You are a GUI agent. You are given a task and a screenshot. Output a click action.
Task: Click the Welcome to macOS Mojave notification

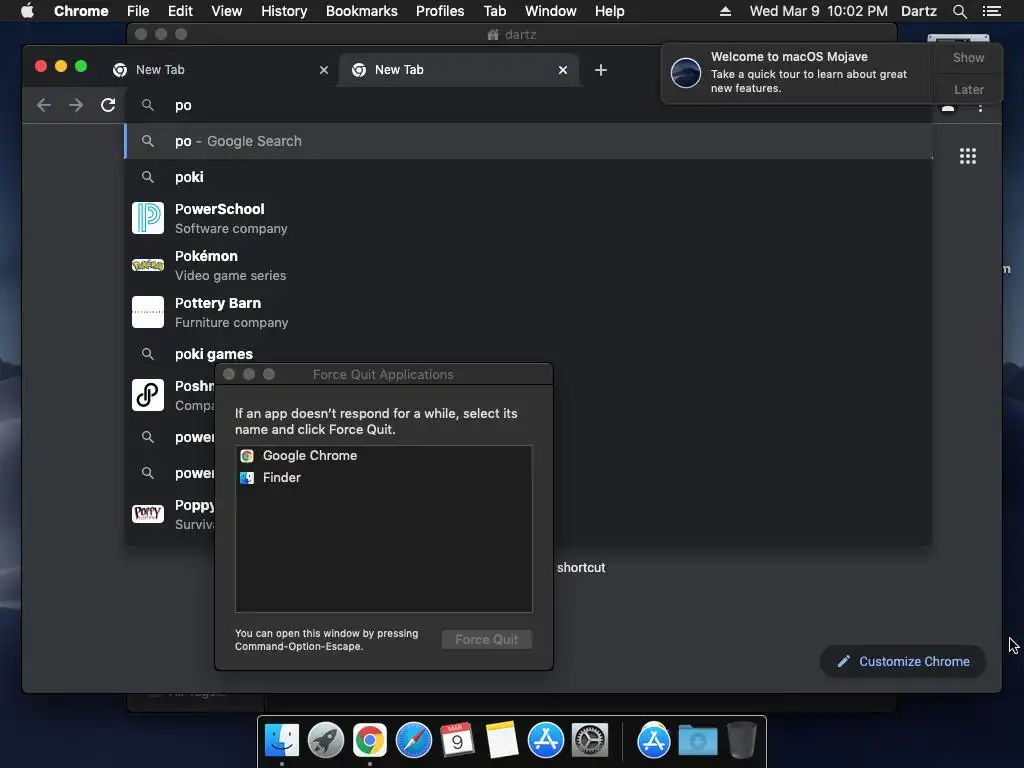coord(797,72)
